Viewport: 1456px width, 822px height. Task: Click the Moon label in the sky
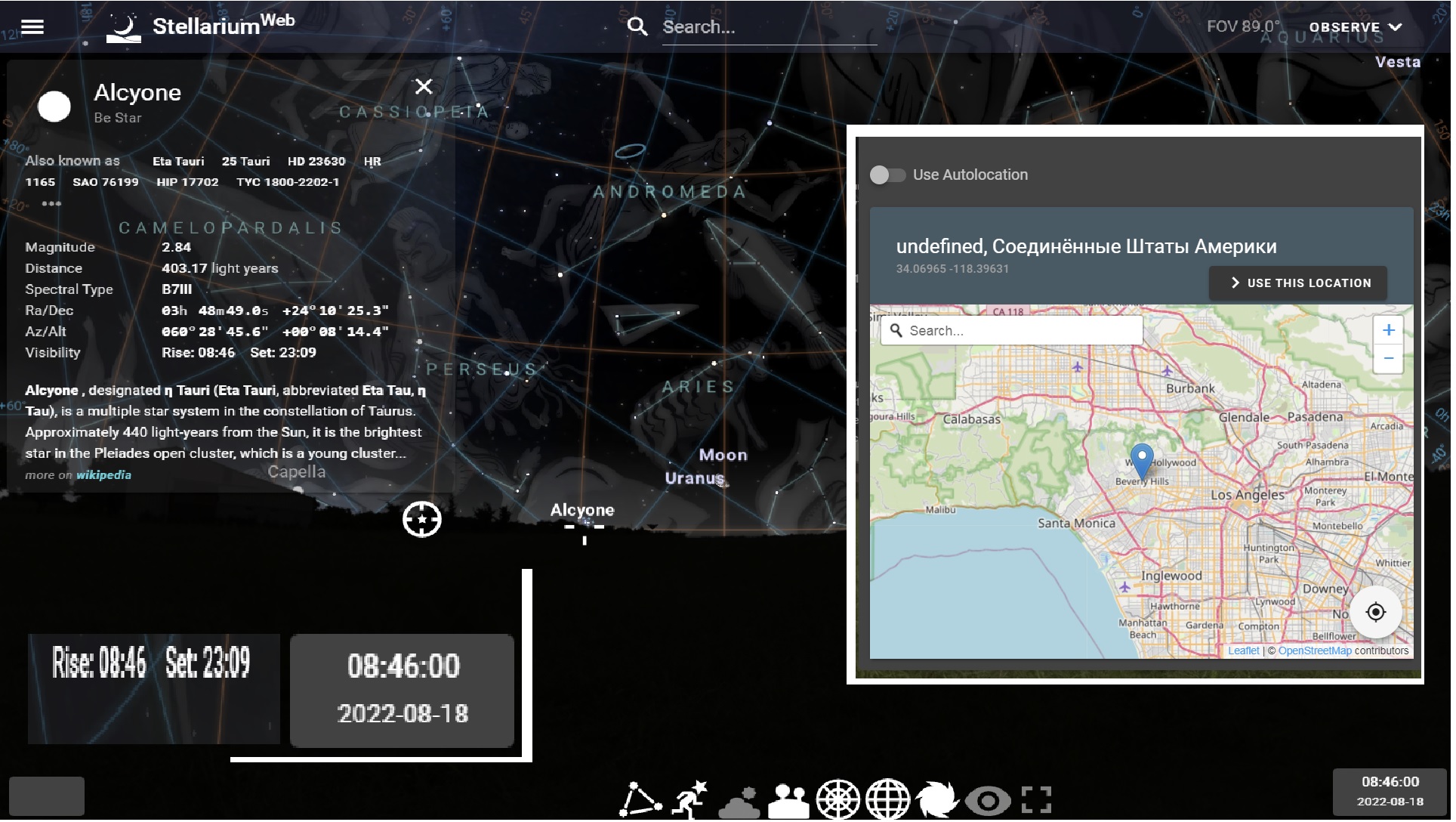click(723, 456)
